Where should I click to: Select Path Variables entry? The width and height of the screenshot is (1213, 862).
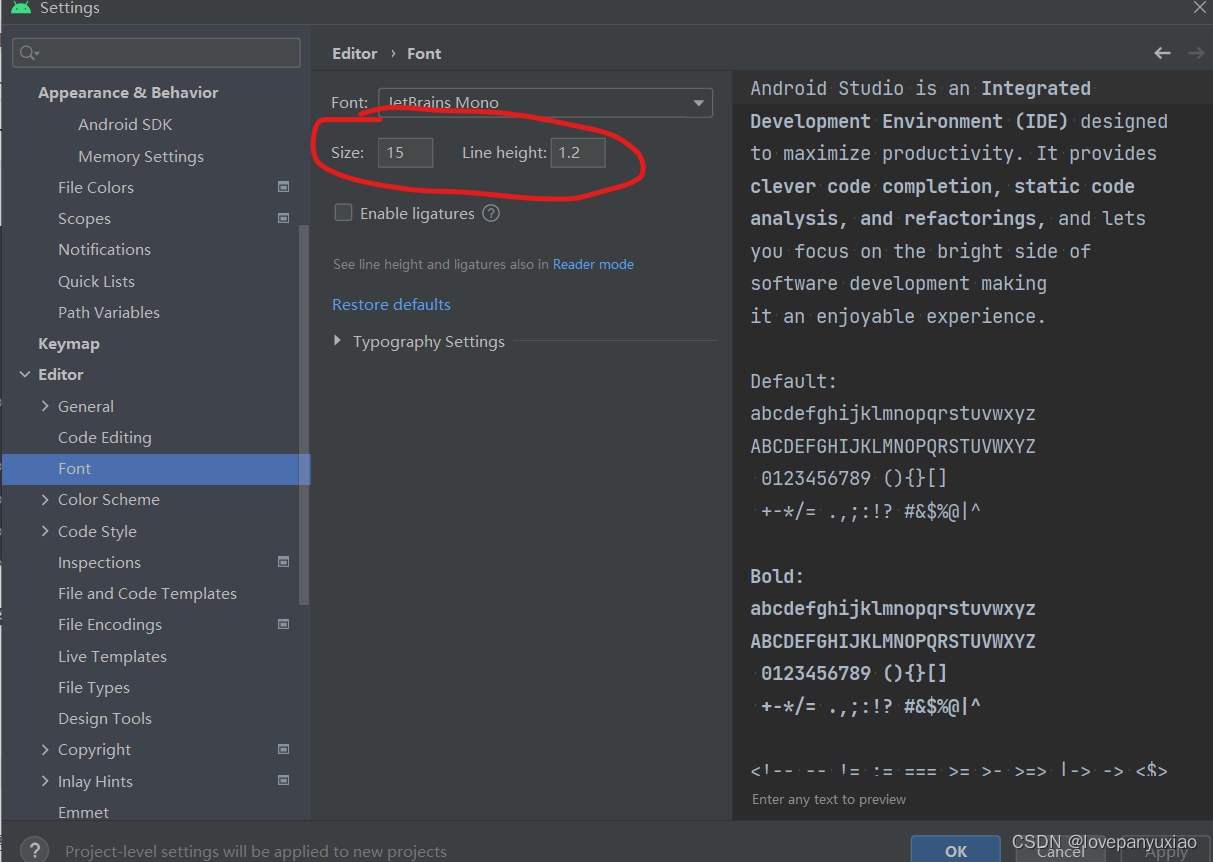pyautogui.click(x=109, y=312)
